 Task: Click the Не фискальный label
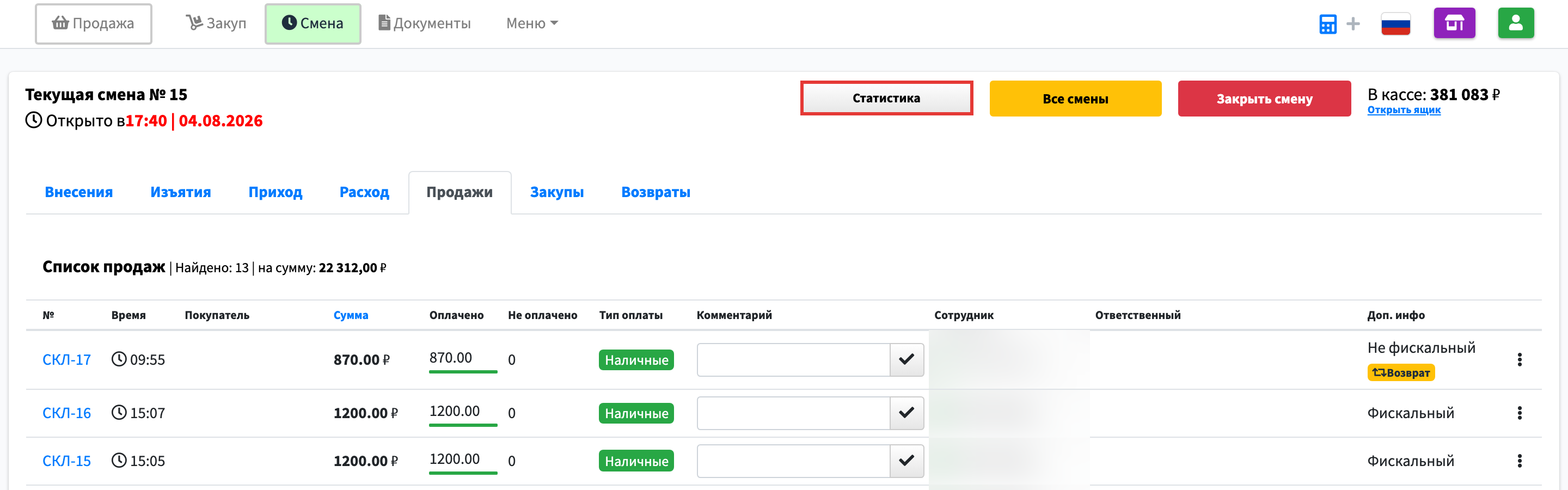pos(1422,347)
